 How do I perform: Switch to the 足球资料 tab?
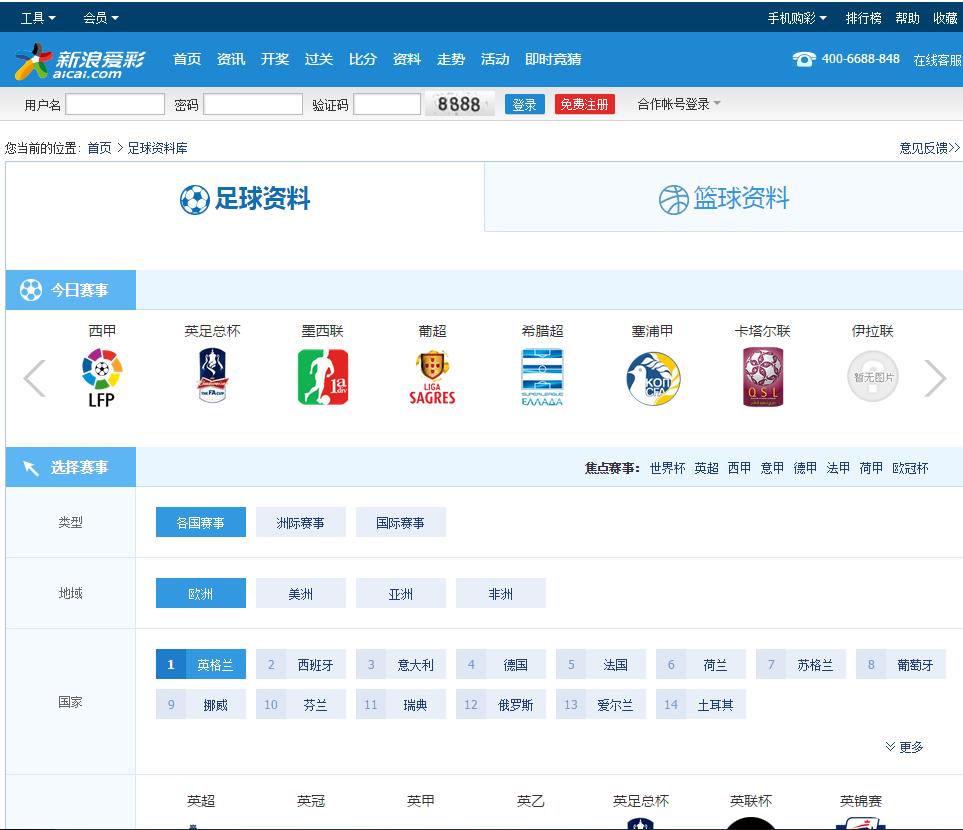point(245,198)
